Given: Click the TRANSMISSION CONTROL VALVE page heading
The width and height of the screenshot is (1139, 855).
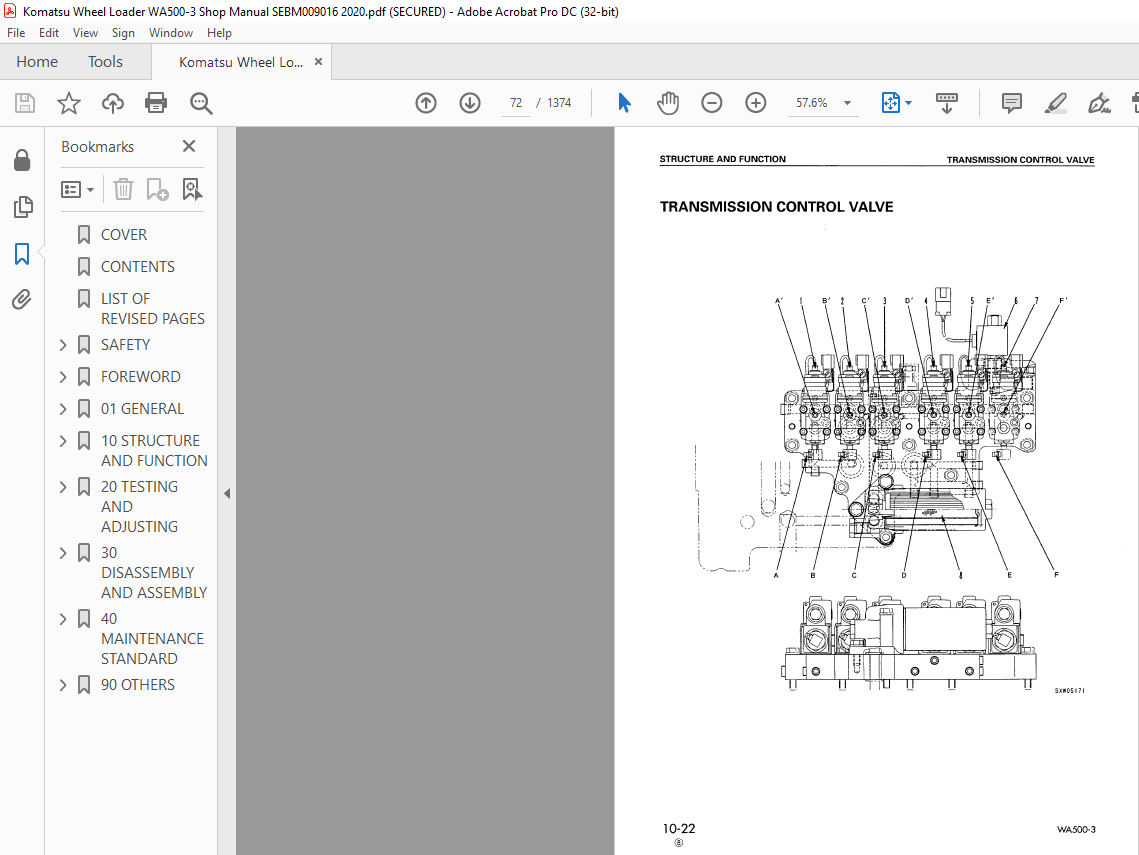Looking at the screenshot, I should coord(776,206).
